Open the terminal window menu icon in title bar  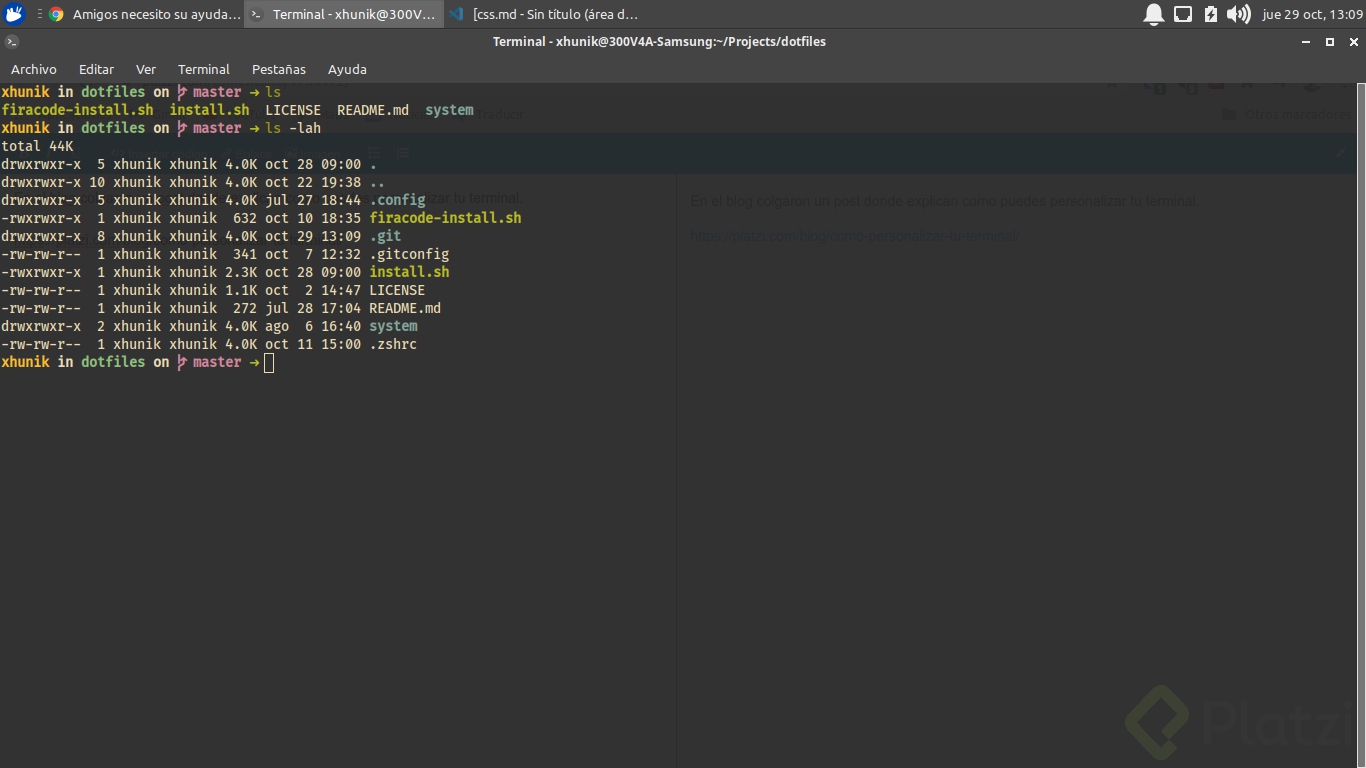coord(12,42)
